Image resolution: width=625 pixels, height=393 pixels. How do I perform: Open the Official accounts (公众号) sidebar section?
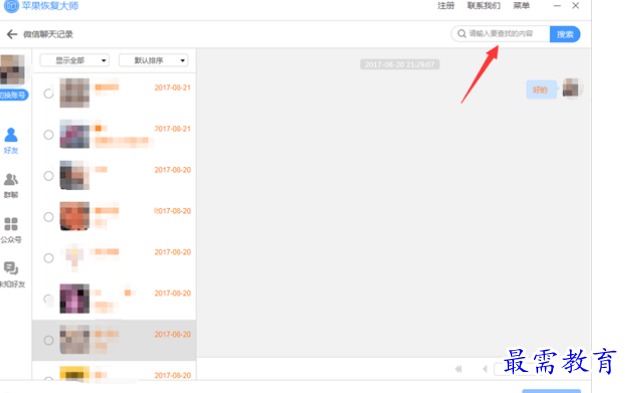tap(11, 230)
